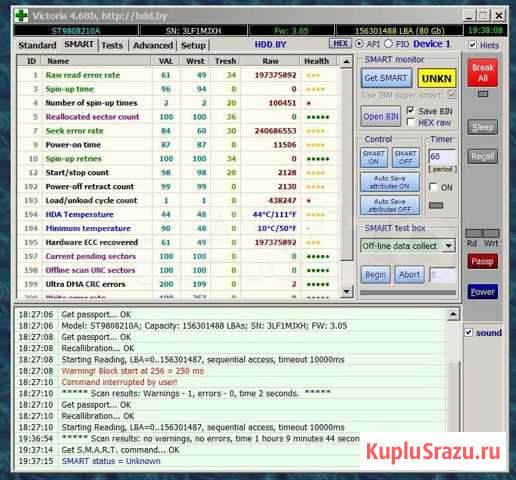This screenshot has height=480, width=516.
Task: Click the blue Power button
Action: pyautogui.click(x=482, y=292)
